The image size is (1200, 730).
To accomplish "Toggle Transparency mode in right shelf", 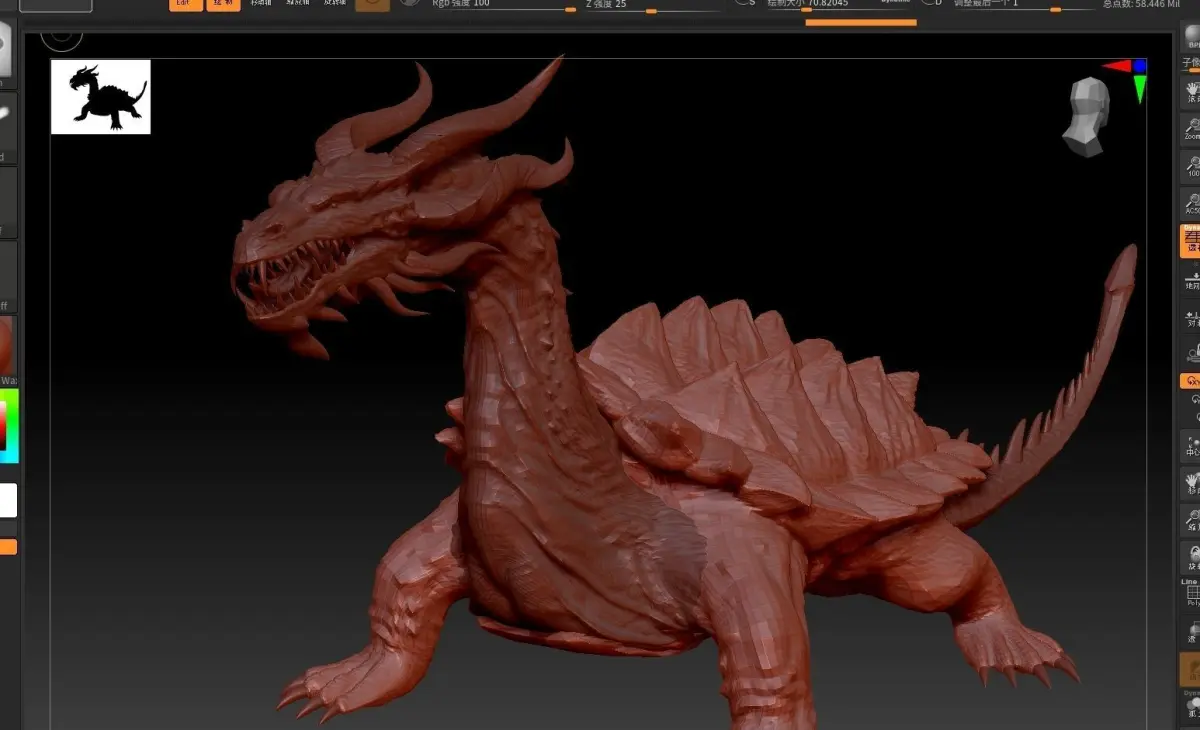I will coord(1191,631).
